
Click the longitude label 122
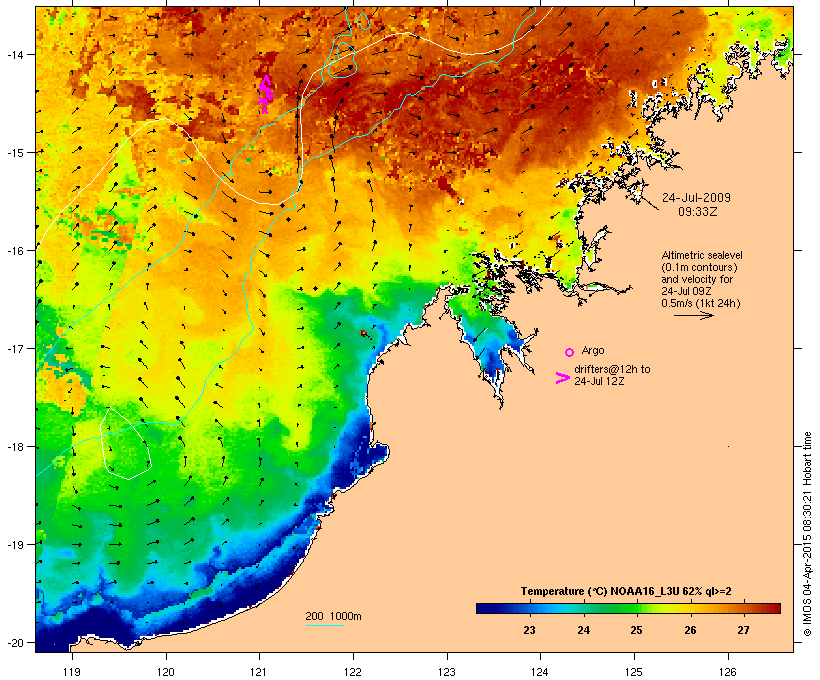click(353, 672)
